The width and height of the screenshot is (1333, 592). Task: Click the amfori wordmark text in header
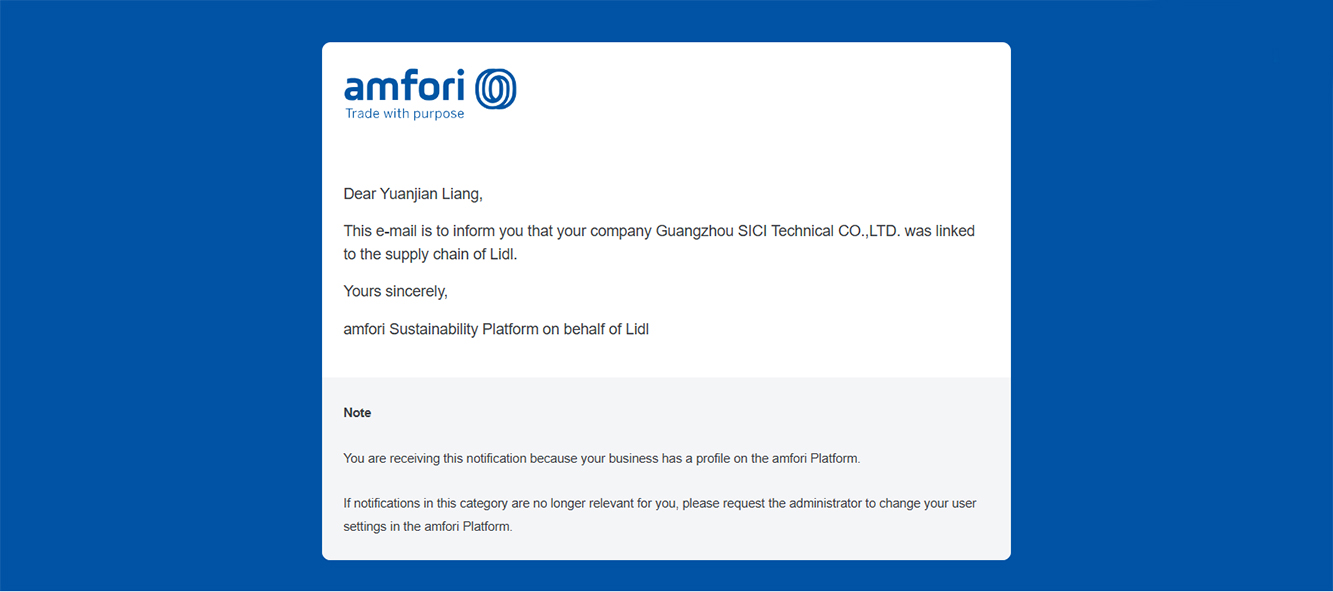[405, 86]
